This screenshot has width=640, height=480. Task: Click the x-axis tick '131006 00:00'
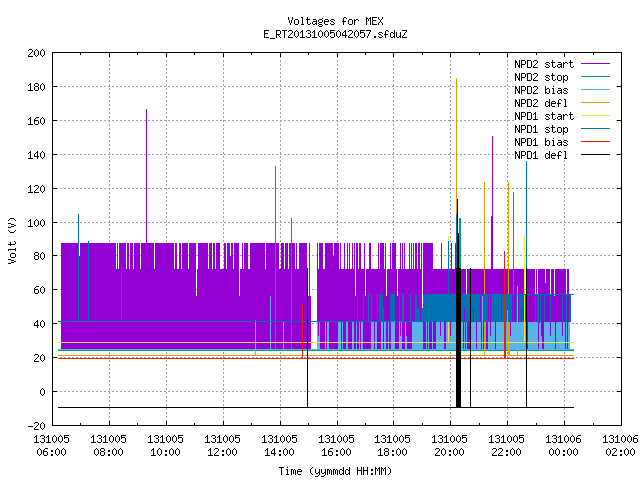(x=563, y=446)
